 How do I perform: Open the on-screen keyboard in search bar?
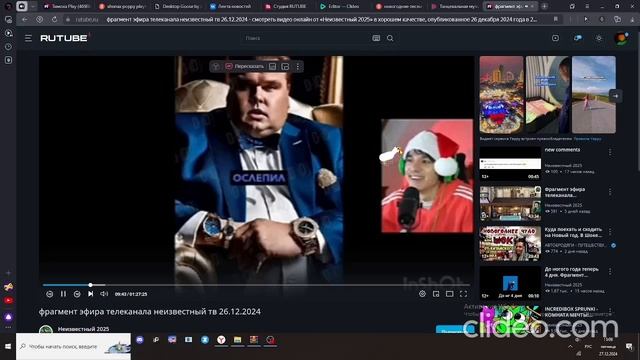pos(376,38)
